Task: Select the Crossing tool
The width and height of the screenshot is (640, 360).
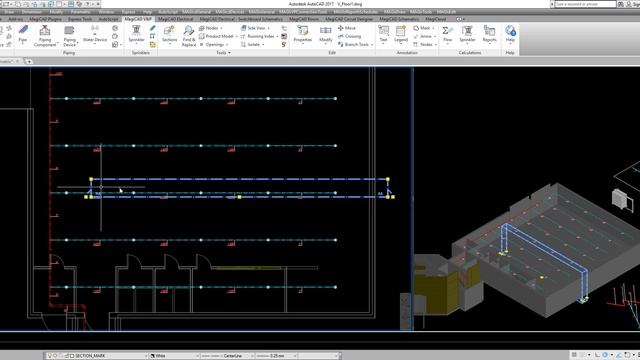Action: pos(349,36)
